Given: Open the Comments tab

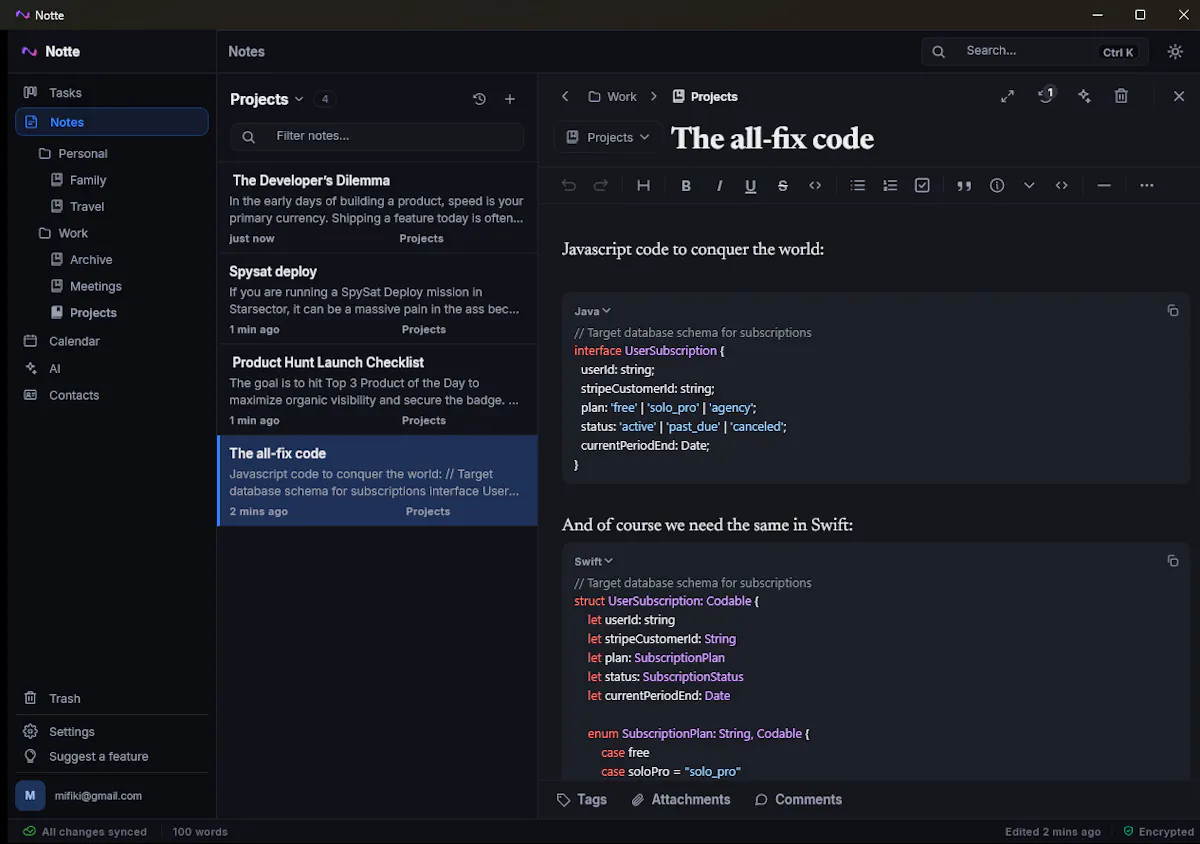Looking at the screenshot, I should [x=798, y=800].
